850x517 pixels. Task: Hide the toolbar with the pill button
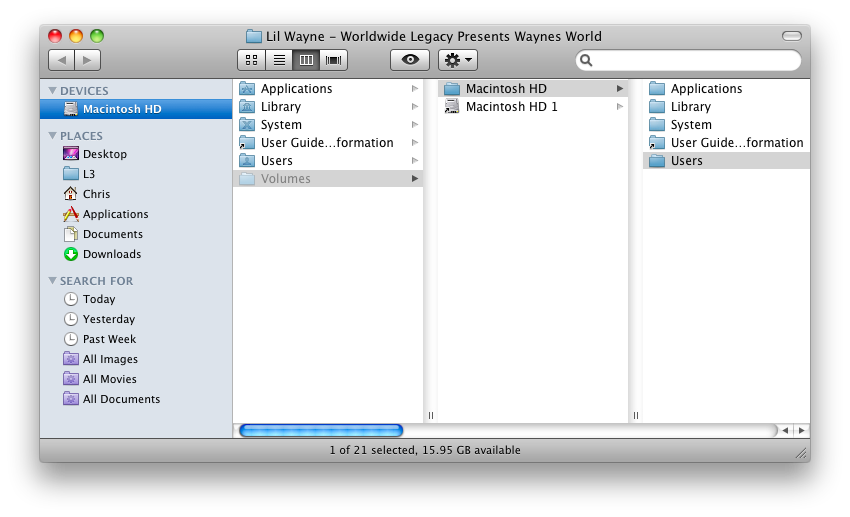791,36
